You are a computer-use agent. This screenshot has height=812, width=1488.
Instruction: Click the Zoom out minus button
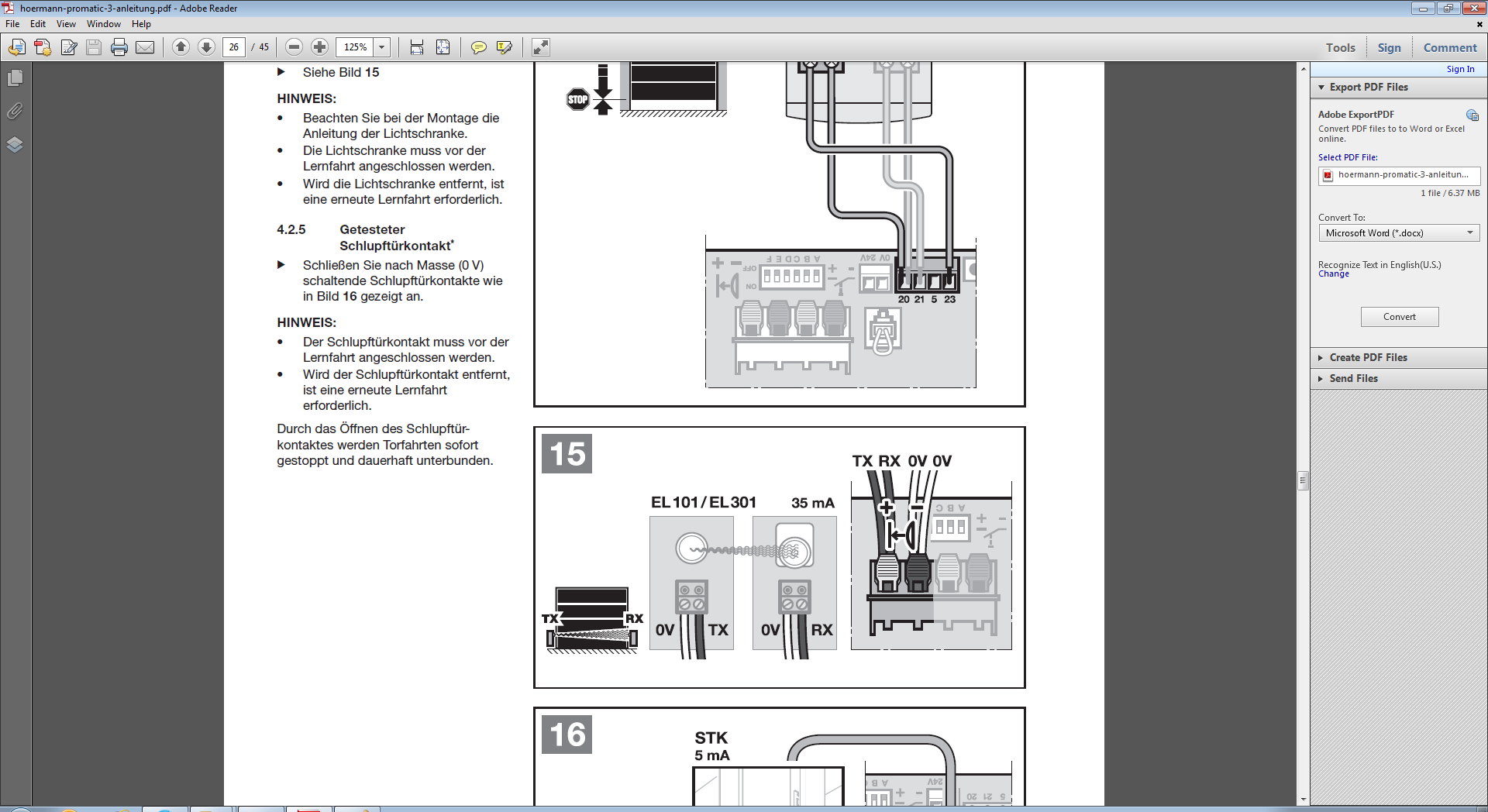(294, 47)
